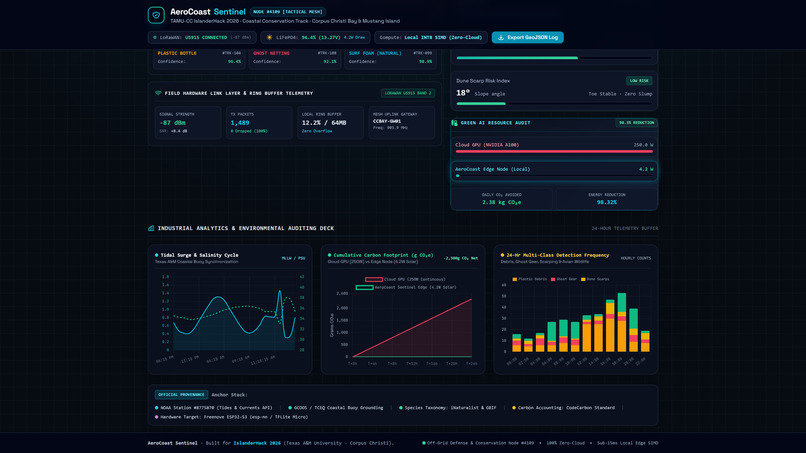Click Species Taxonomy: iNaturalist & GBIF entry

coord(448,408)
